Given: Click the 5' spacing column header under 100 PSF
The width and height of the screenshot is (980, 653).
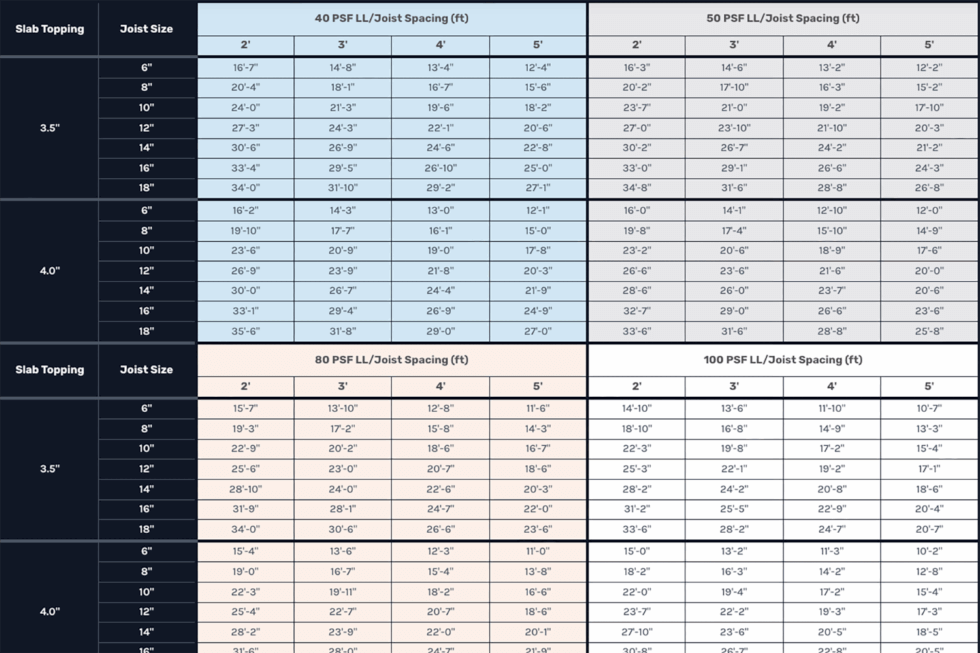Looking at the screenshot, I should [x=929, y=386].
